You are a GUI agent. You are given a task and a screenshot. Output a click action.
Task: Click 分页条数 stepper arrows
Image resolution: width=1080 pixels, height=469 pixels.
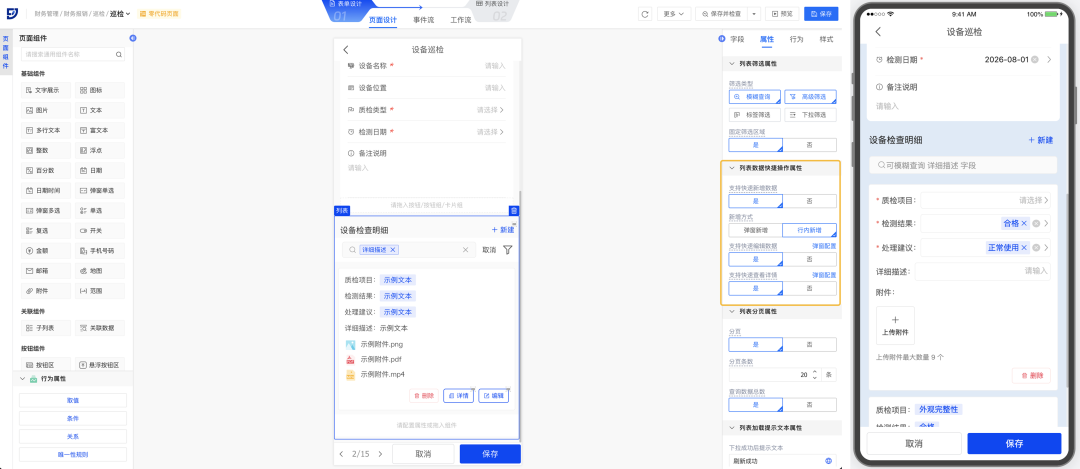coord(815,375)
